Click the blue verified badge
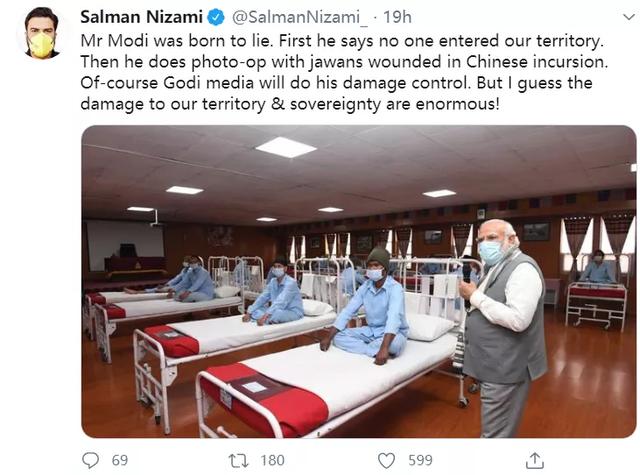Viewport: 640px width, 475px height. point(241,18)
